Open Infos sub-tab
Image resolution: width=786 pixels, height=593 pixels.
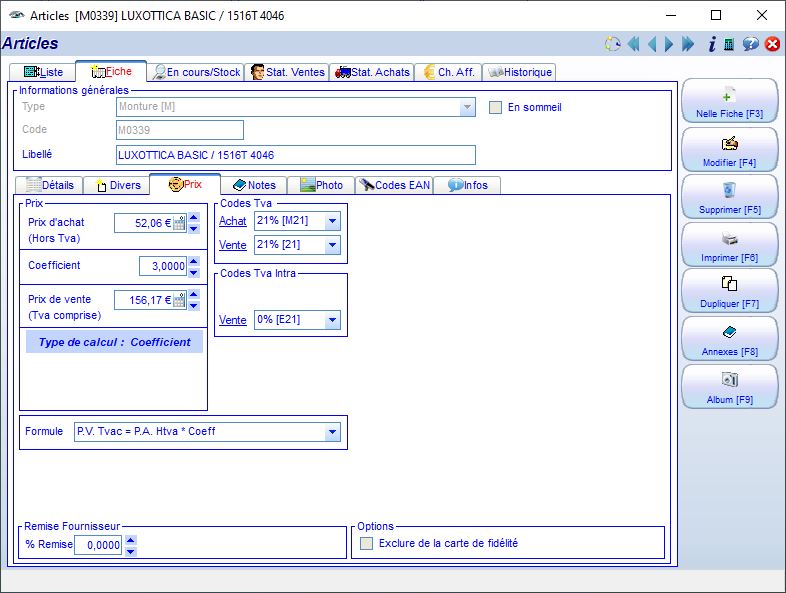coord(467,185)
